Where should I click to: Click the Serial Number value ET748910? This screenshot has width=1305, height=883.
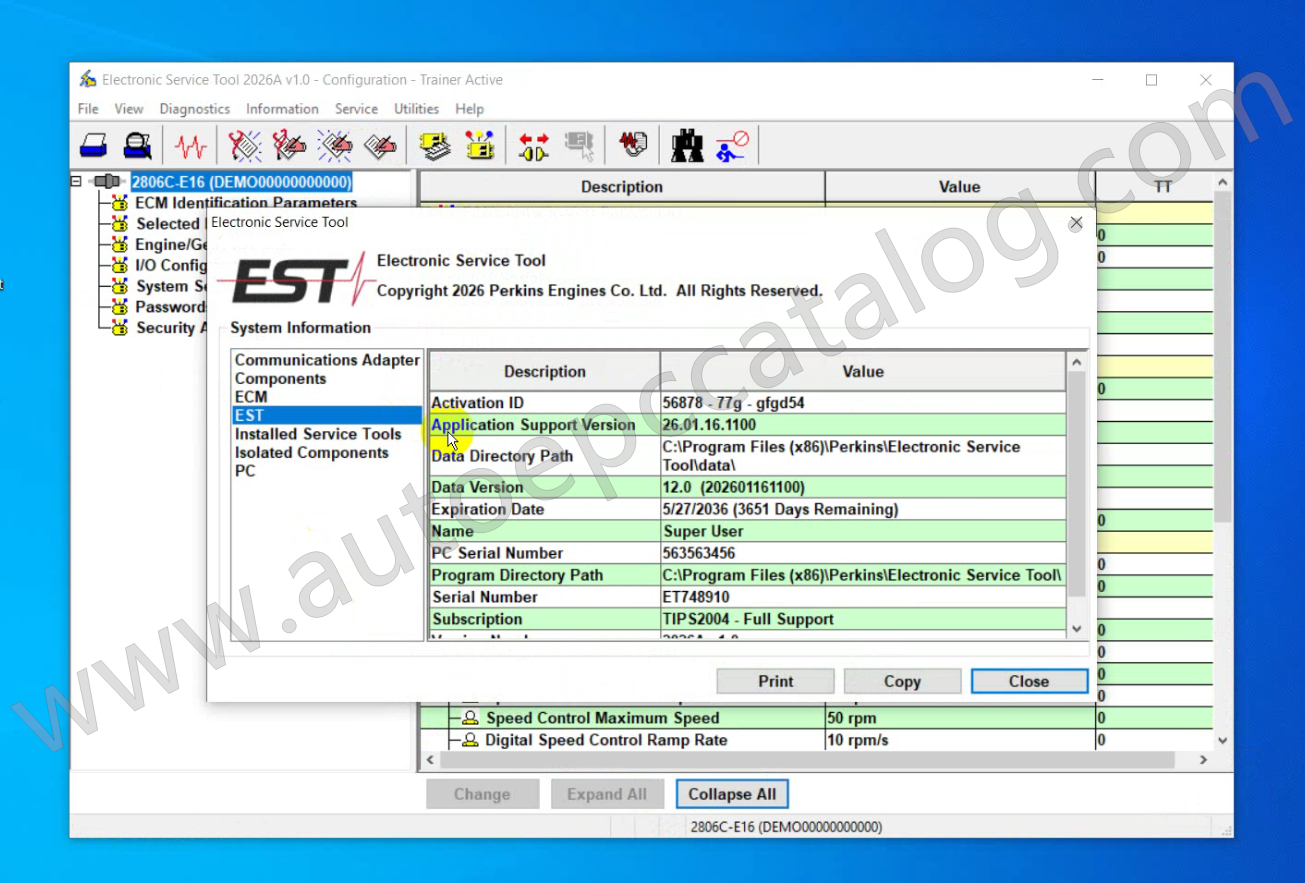(x=696, y=597)
